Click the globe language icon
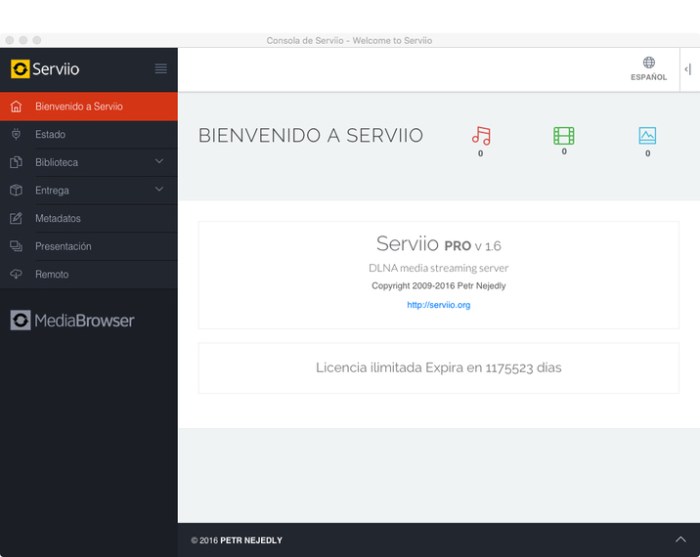This screenshot has width=700, height=557. [649, 62]
